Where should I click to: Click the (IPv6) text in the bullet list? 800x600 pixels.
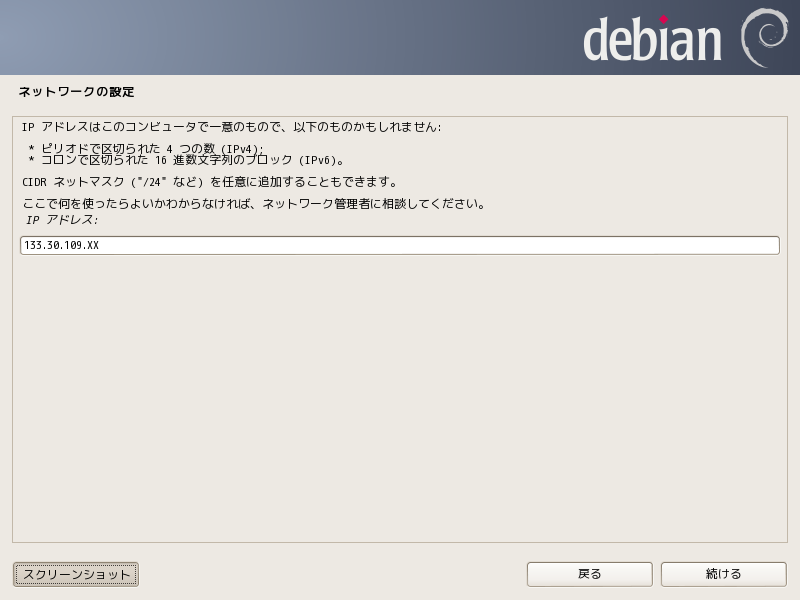(323, 160)
